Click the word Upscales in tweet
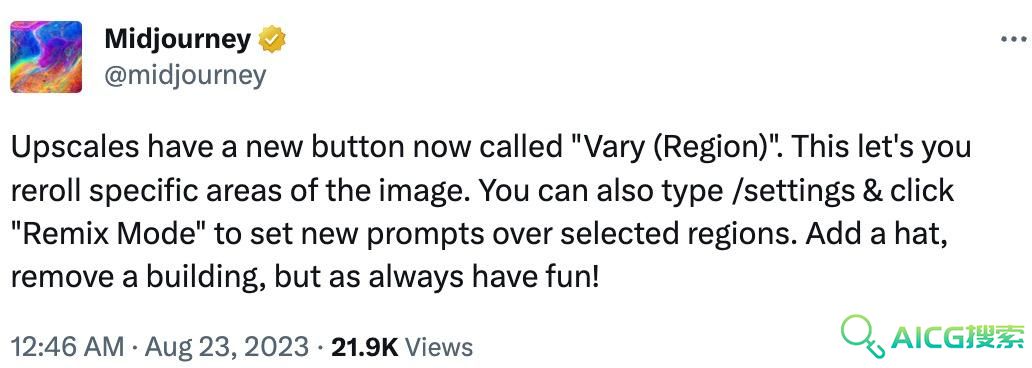 tap(75, 147)
